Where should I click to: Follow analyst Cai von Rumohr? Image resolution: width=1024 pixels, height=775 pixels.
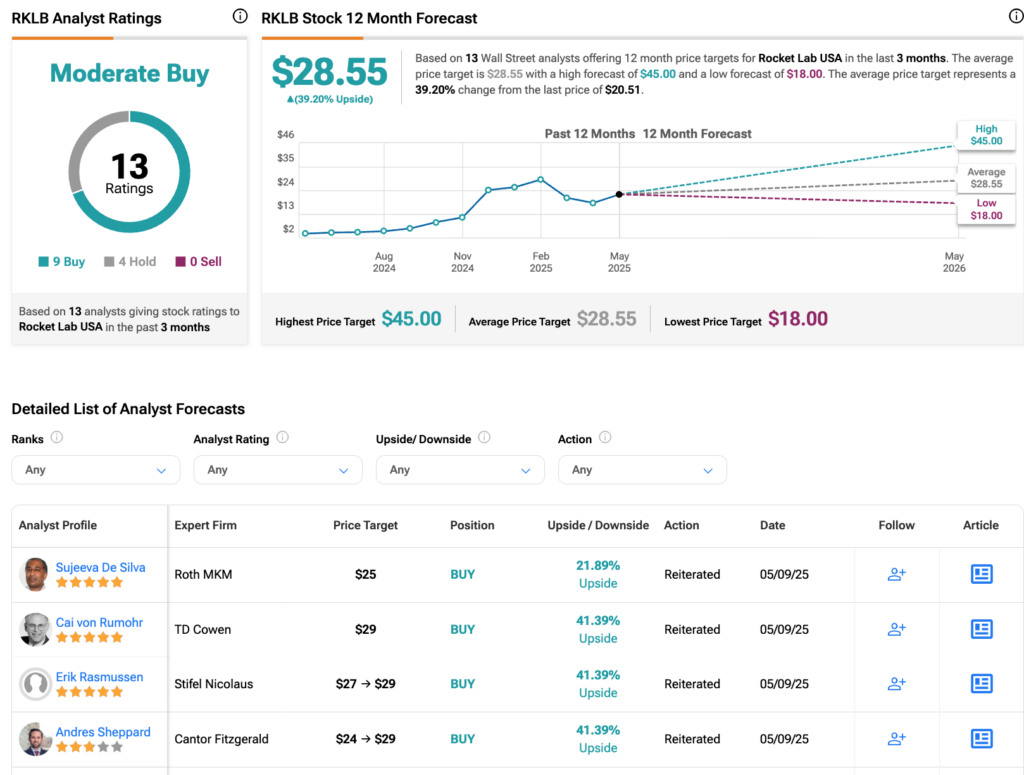pyautogui.click(x=897, y=629)
